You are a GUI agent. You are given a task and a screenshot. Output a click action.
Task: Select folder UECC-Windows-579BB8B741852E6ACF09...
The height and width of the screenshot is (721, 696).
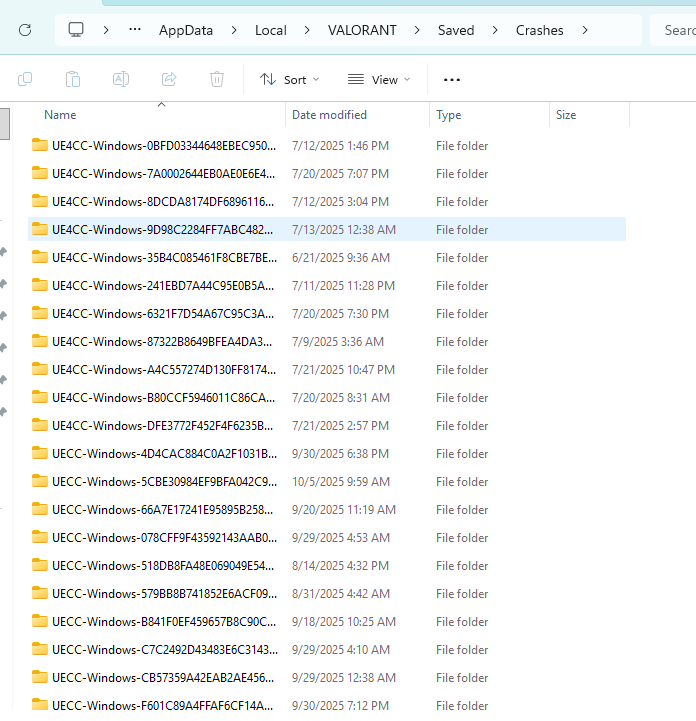(x=327, y=594)
